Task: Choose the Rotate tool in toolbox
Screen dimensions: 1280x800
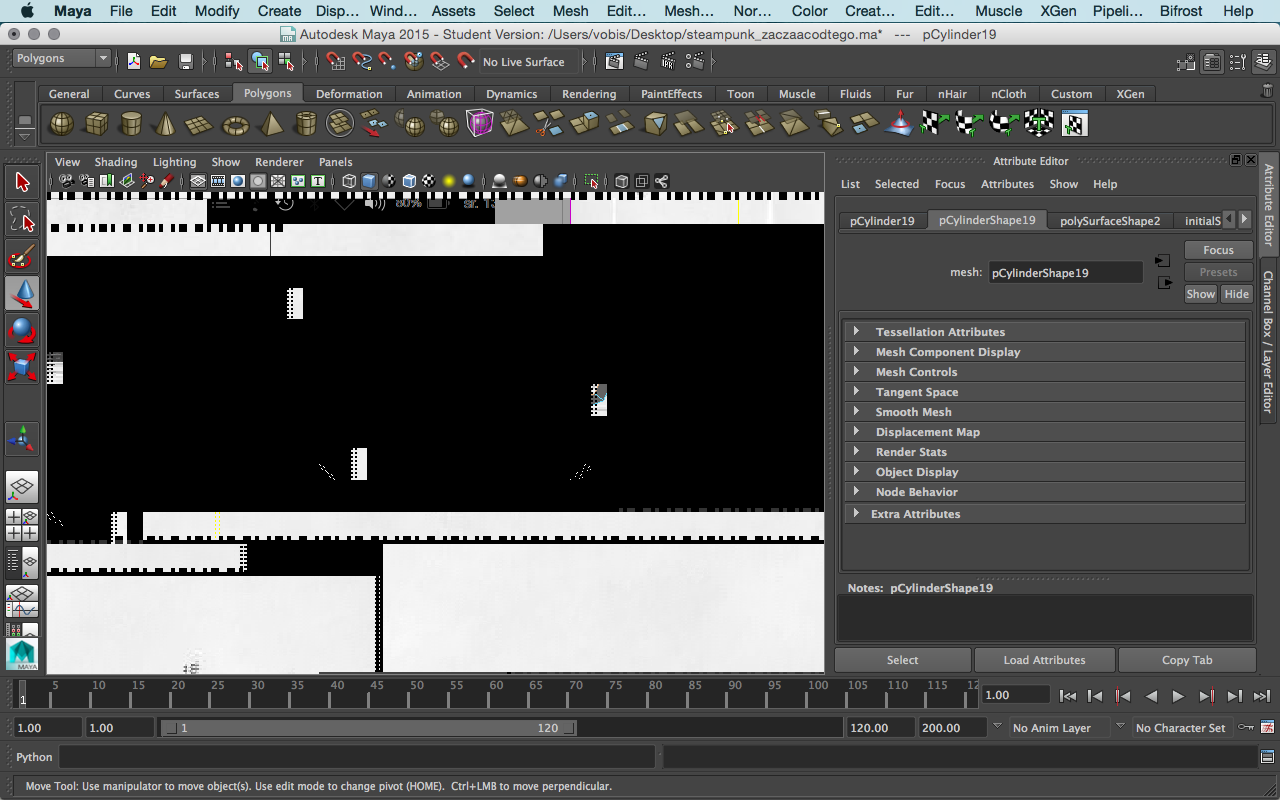Action: [22, 330]
